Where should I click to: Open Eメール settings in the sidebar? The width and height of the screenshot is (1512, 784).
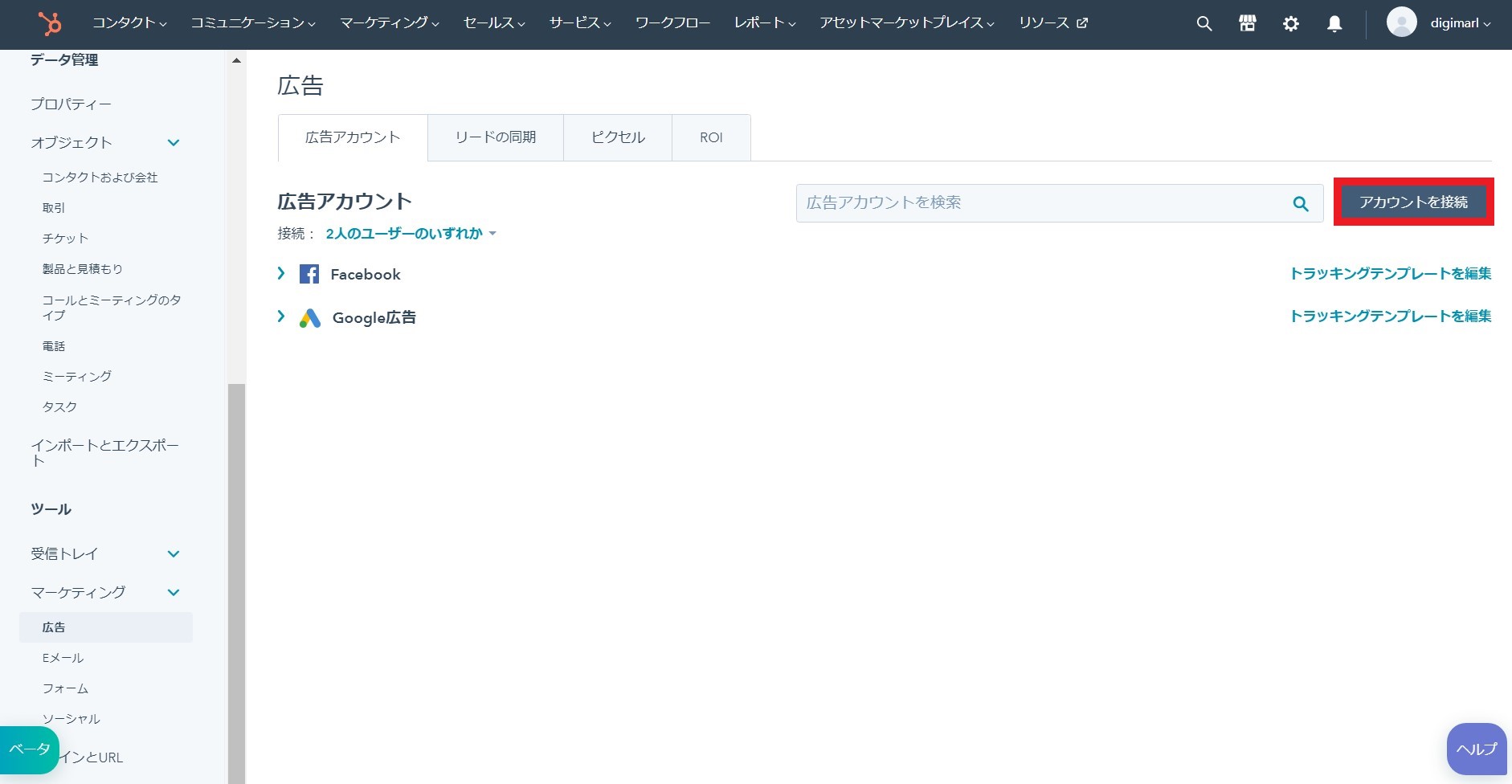point(63,658)
